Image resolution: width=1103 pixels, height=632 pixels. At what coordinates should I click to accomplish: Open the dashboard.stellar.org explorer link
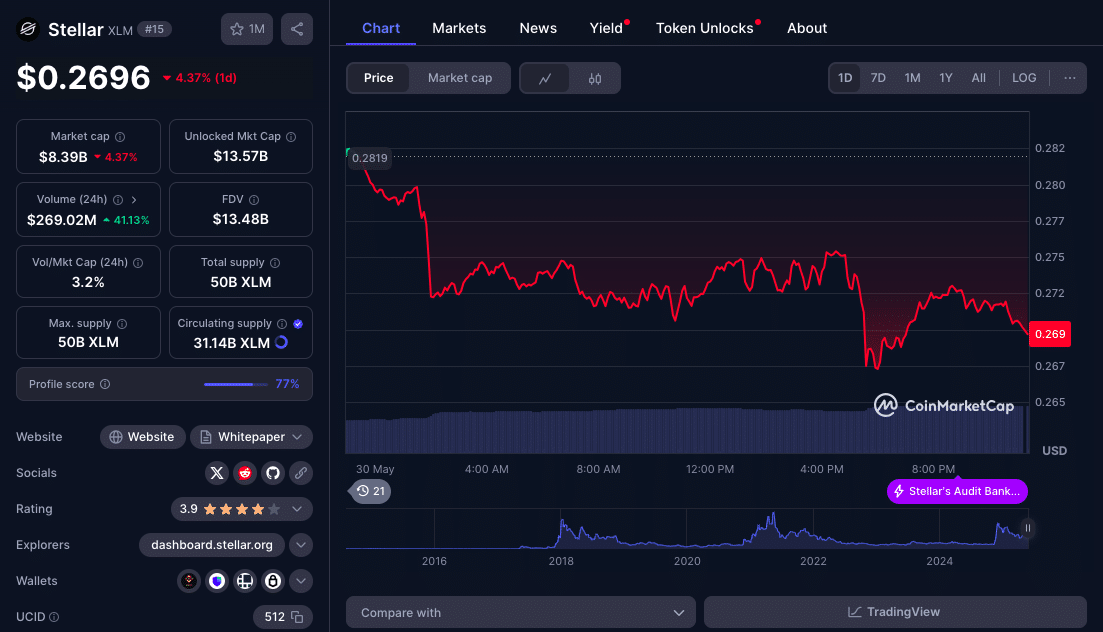click(212, 545)
